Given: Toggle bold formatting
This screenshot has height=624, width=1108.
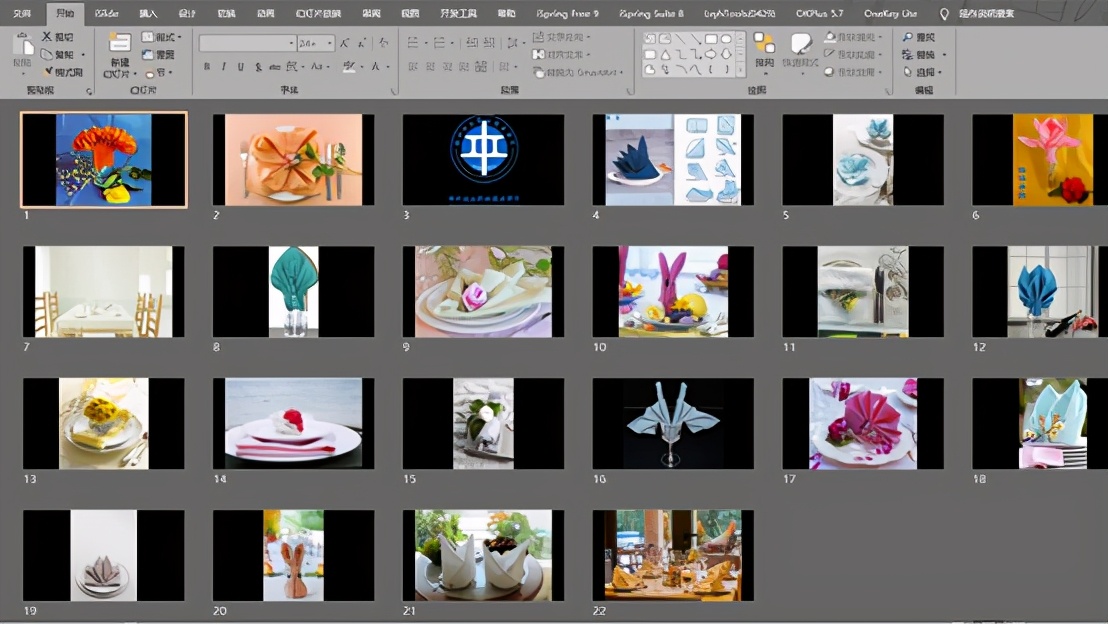Looking at the screenshot, I should (207, 67).
